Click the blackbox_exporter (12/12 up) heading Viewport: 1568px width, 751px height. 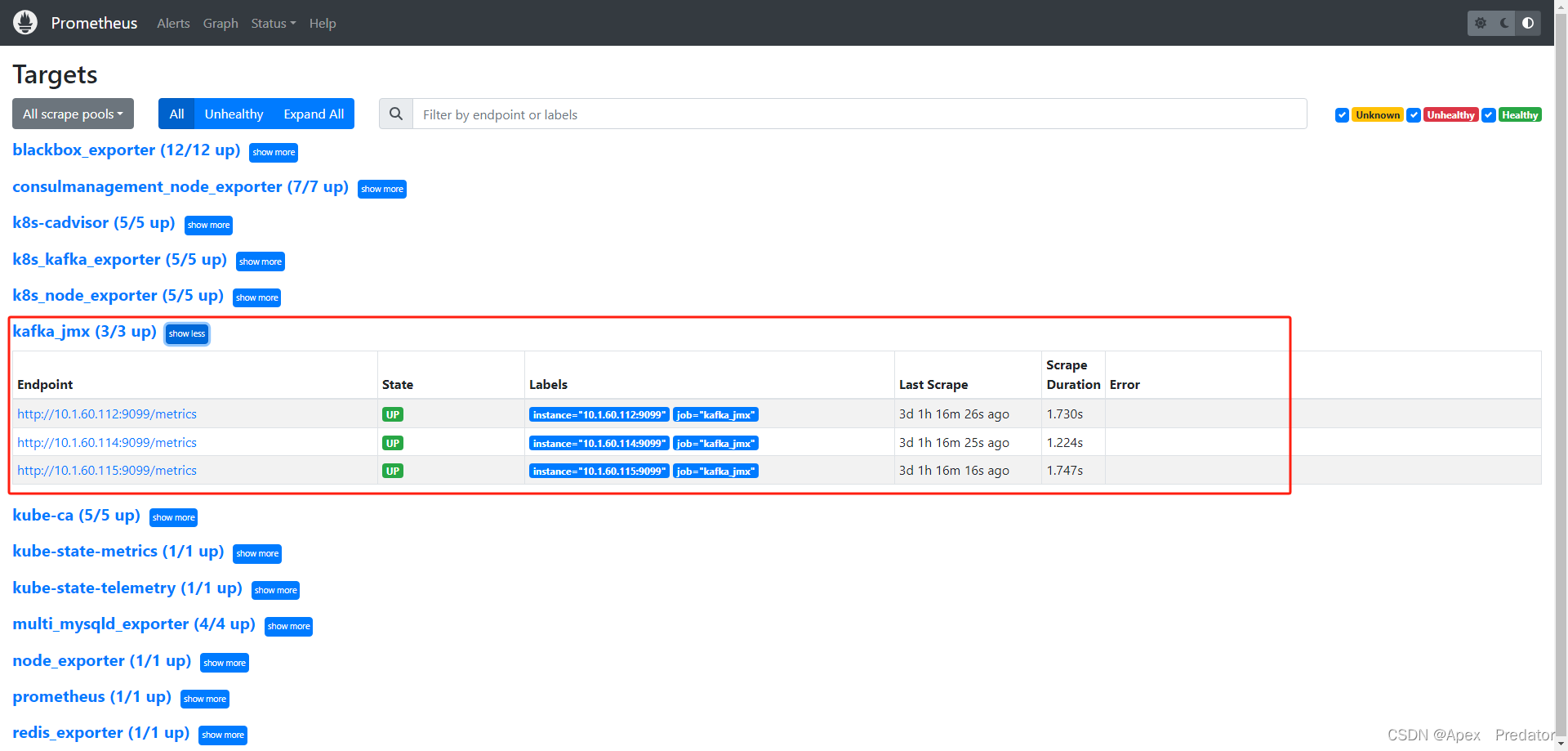click(127, 150)
